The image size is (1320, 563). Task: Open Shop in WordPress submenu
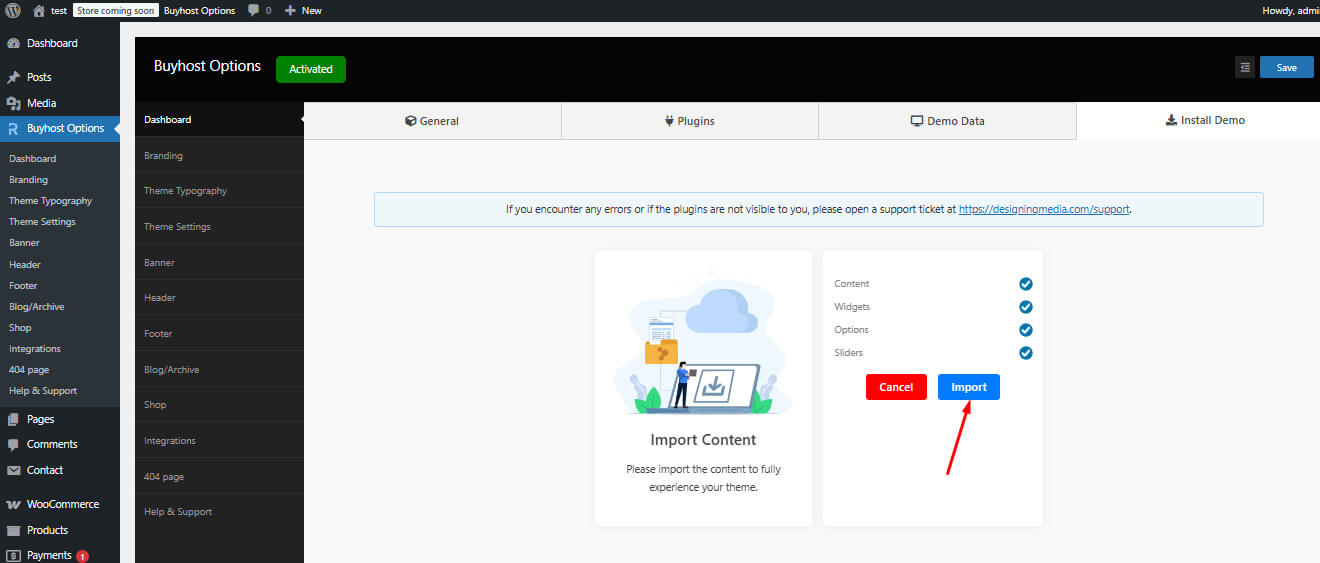click(20, 328)
